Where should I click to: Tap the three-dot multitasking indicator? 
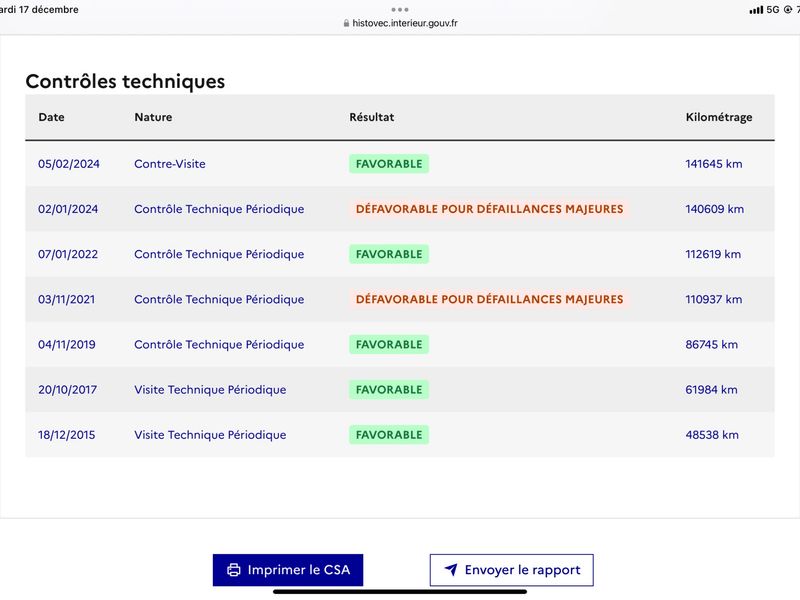pos(400,10)
